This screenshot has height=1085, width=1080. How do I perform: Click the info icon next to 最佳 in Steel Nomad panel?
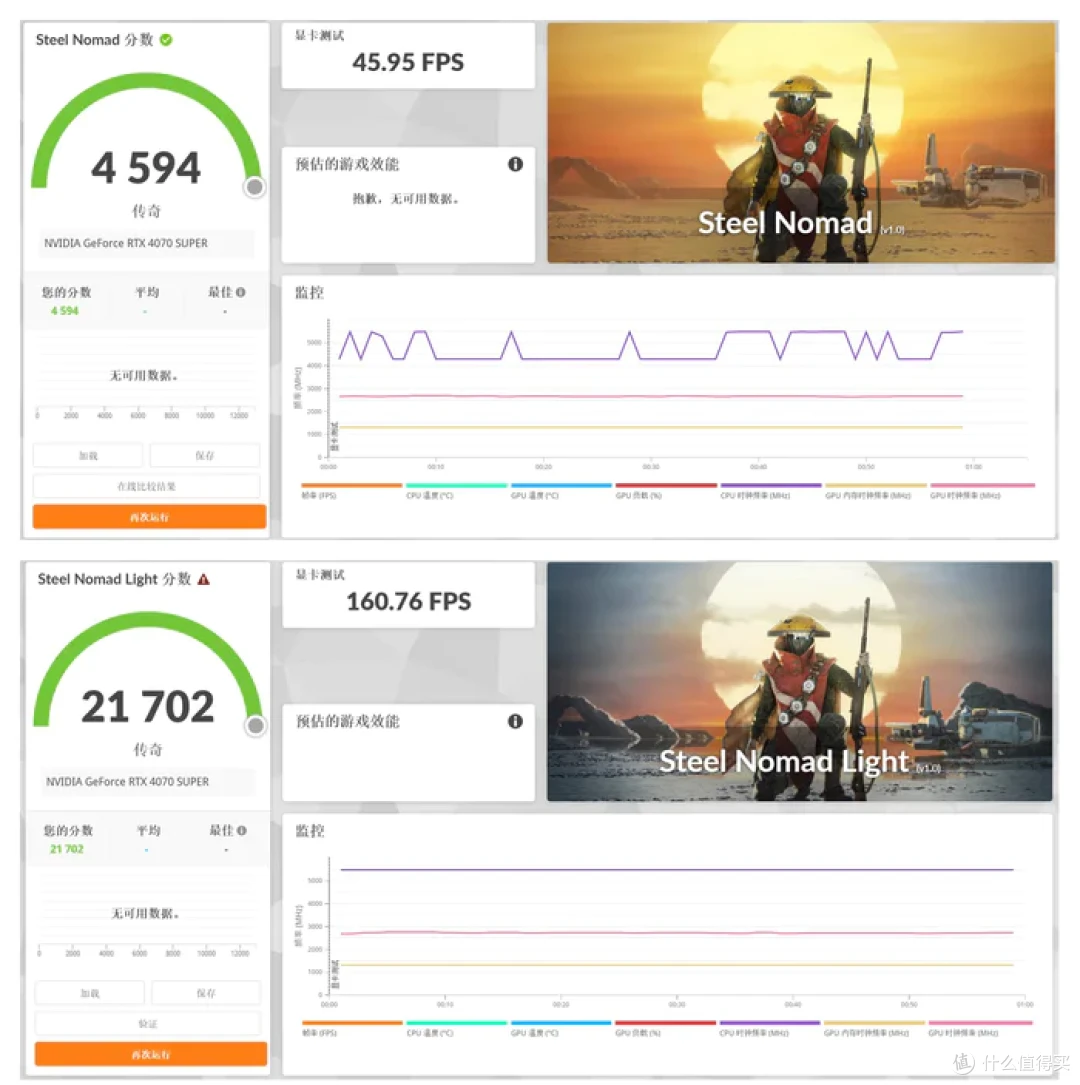point(241,292)
